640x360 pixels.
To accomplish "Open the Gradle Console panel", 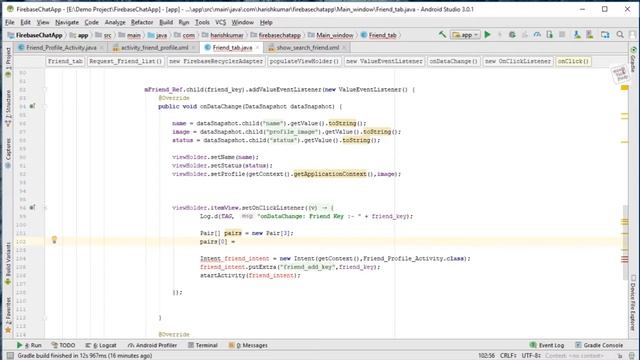I will (599, 345).
